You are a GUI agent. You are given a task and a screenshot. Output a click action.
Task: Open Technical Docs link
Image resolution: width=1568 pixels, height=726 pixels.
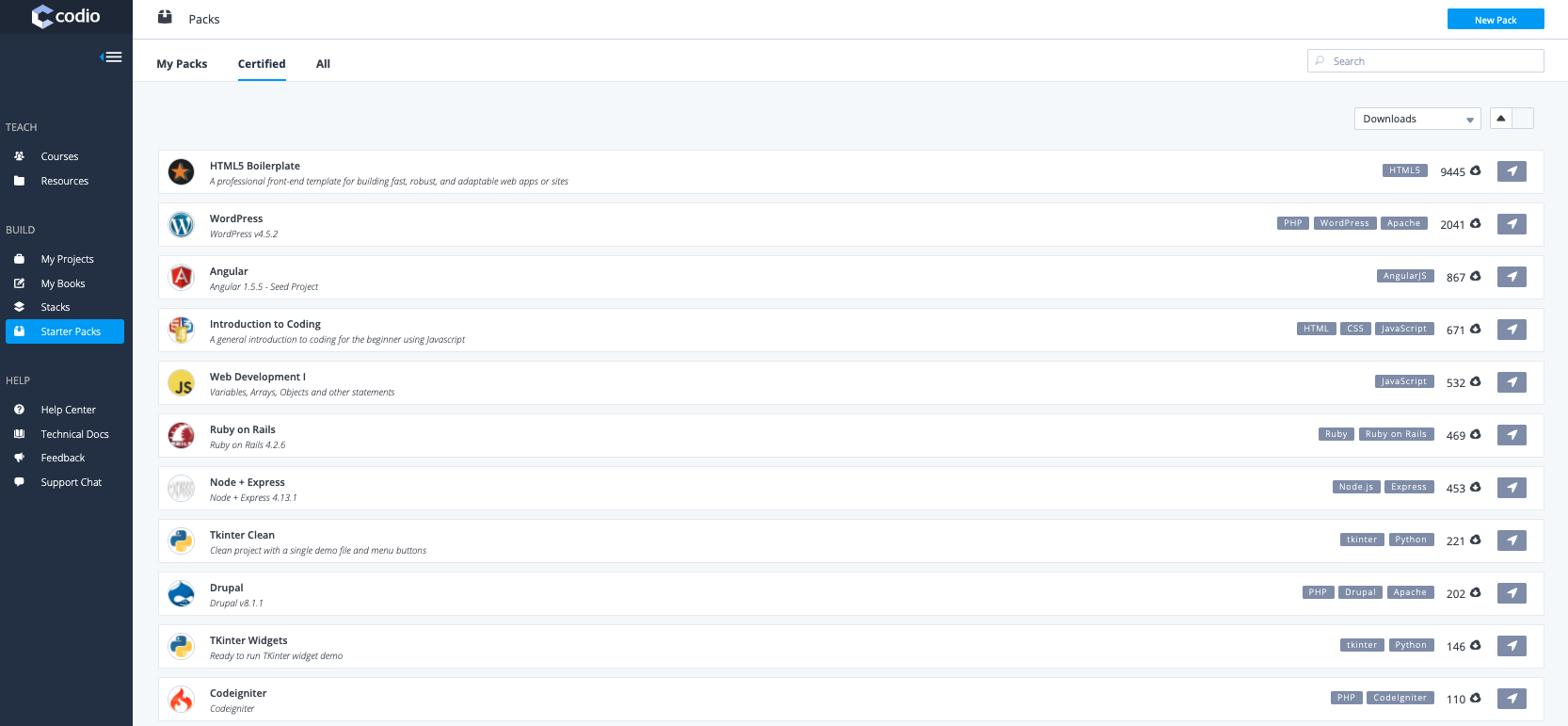74,434
